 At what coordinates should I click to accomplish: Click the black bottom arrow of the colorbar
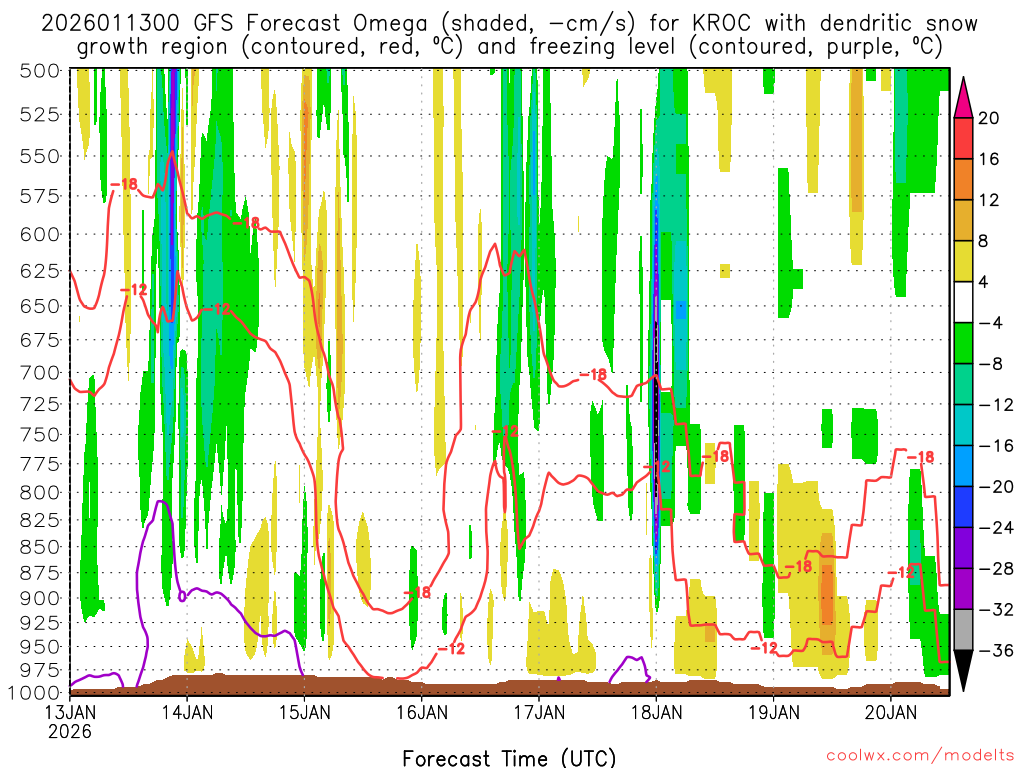pyautogui.click(x=963, y=670)
